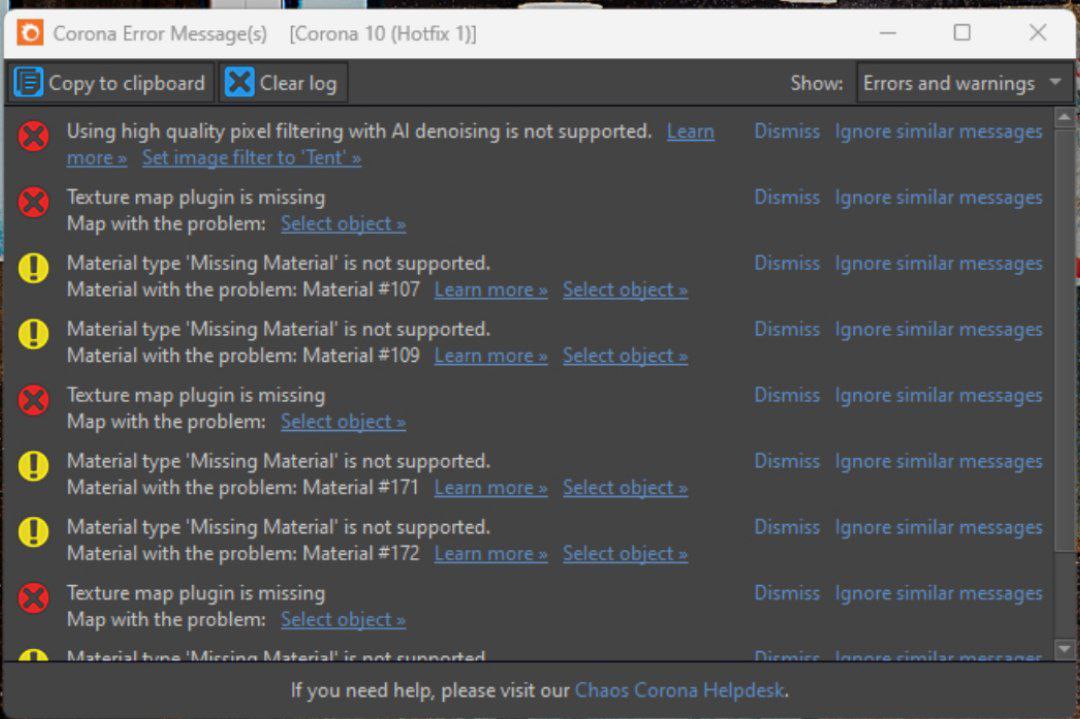Click the Clear log button
This screenshot has height=719, width=1080.
click(282, 83)
